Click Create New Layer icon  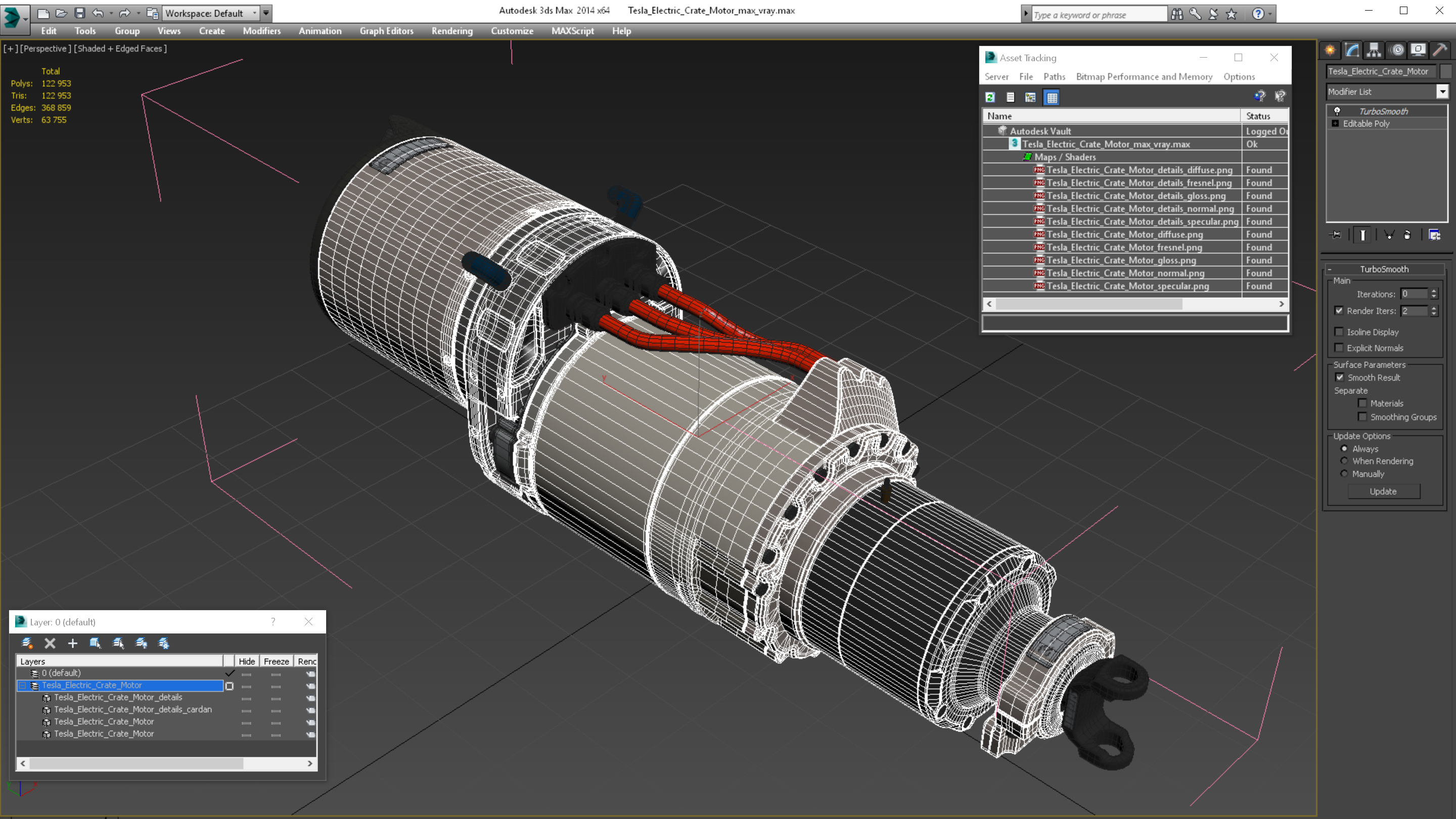[27, 643]
